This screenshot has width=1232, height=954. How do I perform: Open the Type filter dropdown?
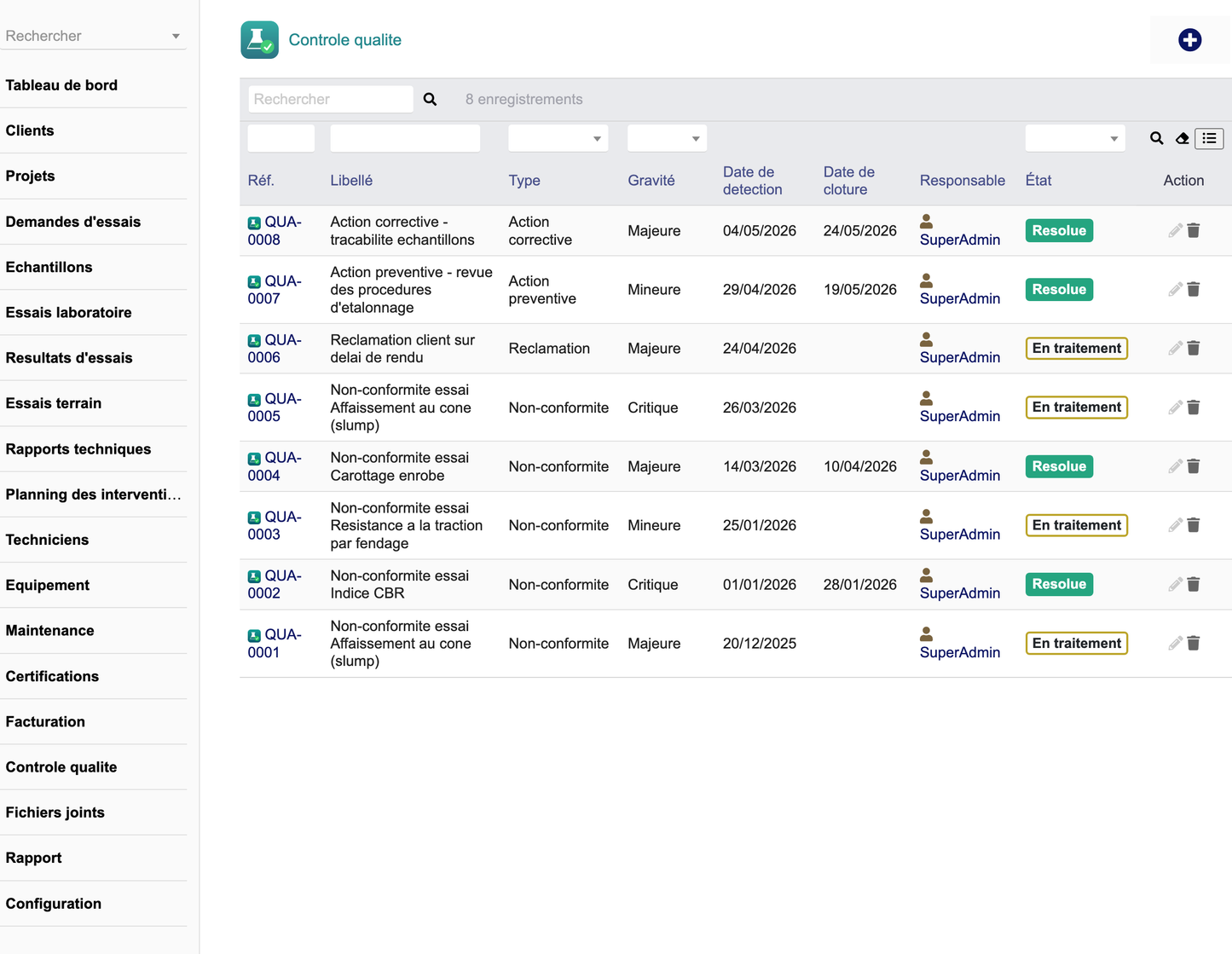[558, 138]
